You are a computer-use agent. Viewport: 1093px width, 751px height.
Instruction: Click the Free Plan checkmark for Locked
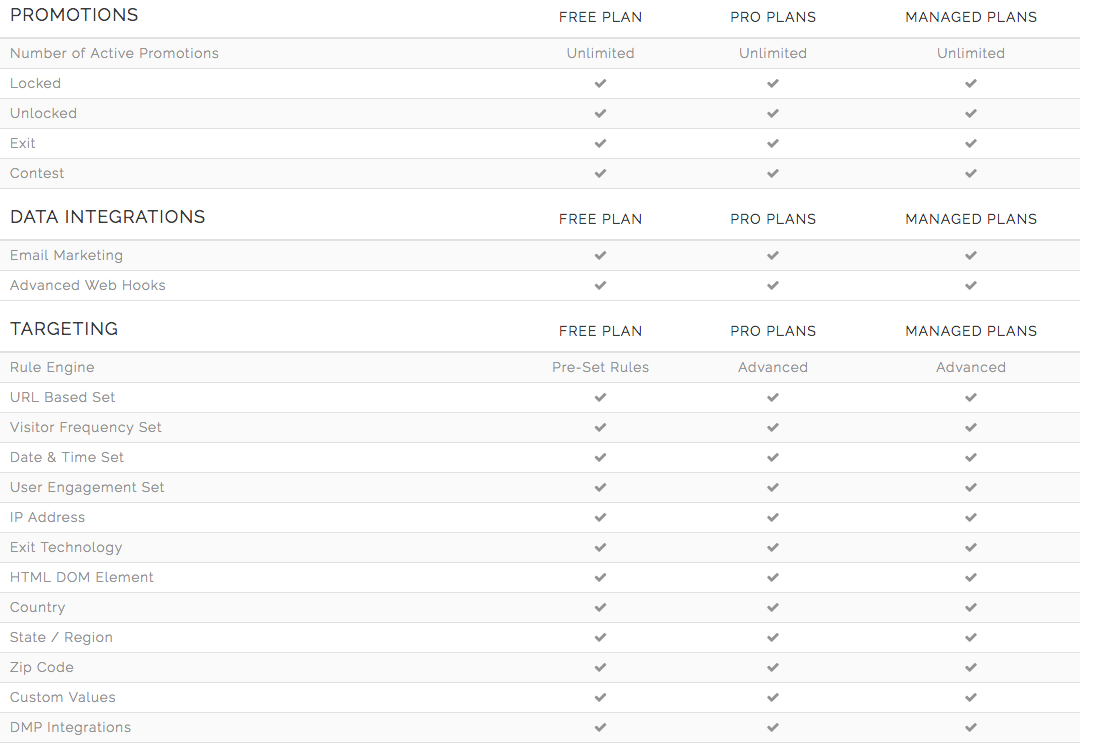click(600, 84)
